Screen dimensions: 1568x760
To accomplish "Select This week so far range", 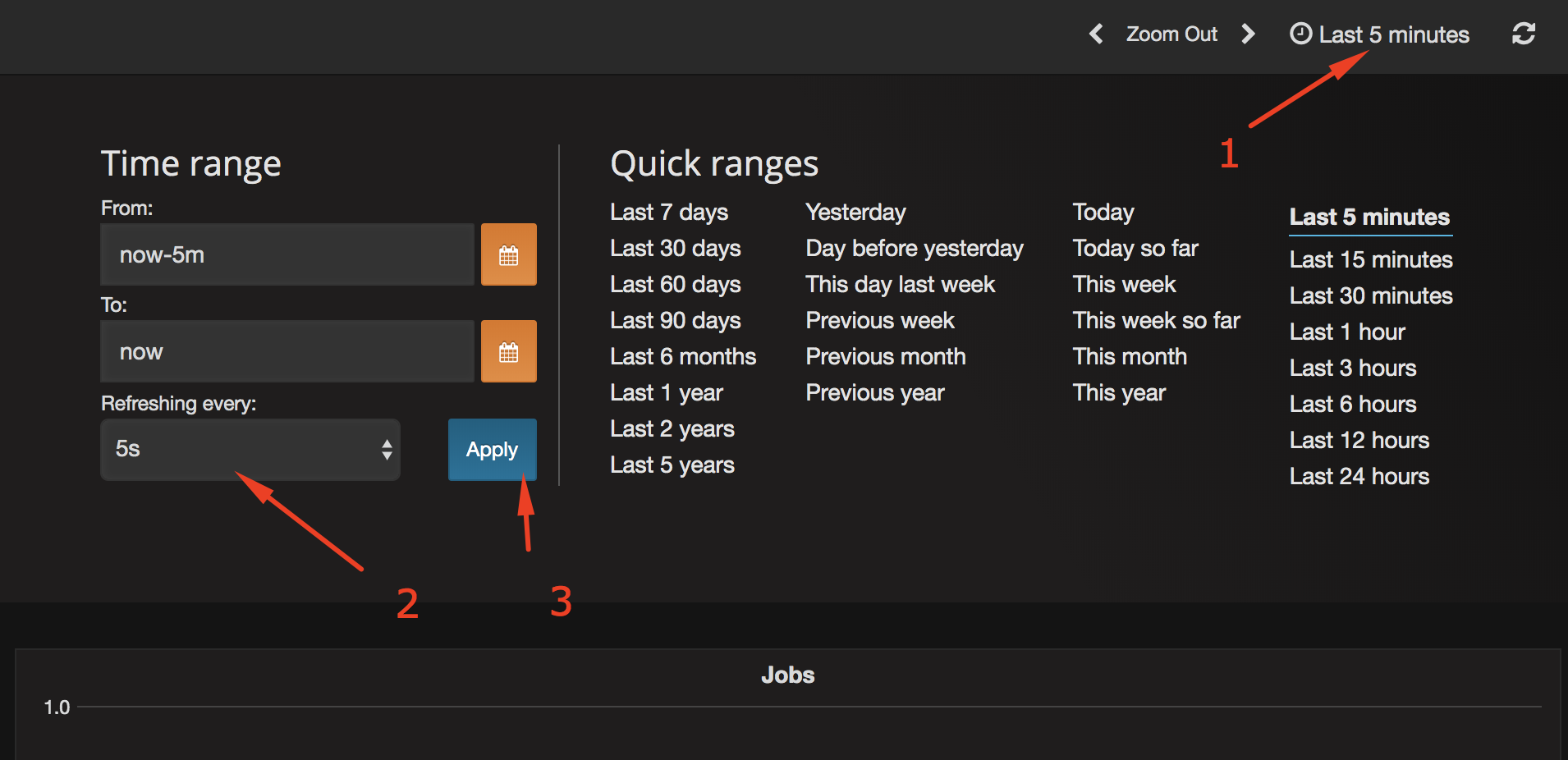I will click(x=1156, y=320).
